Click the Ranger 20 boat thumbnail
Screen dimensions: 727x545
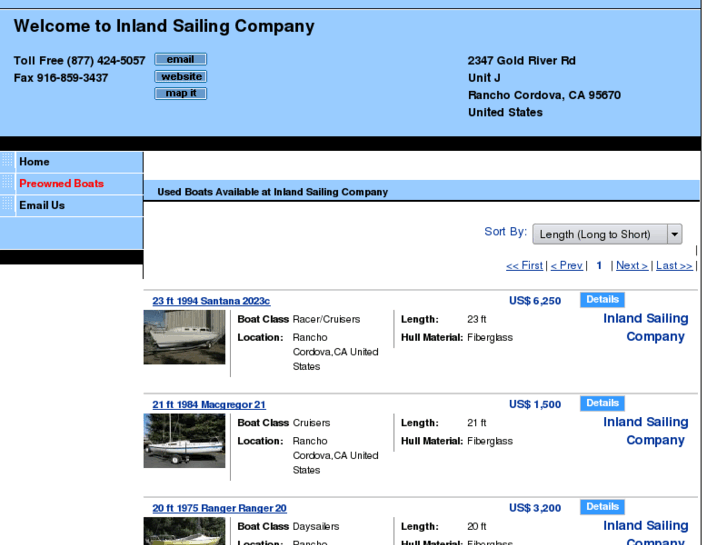184,531
